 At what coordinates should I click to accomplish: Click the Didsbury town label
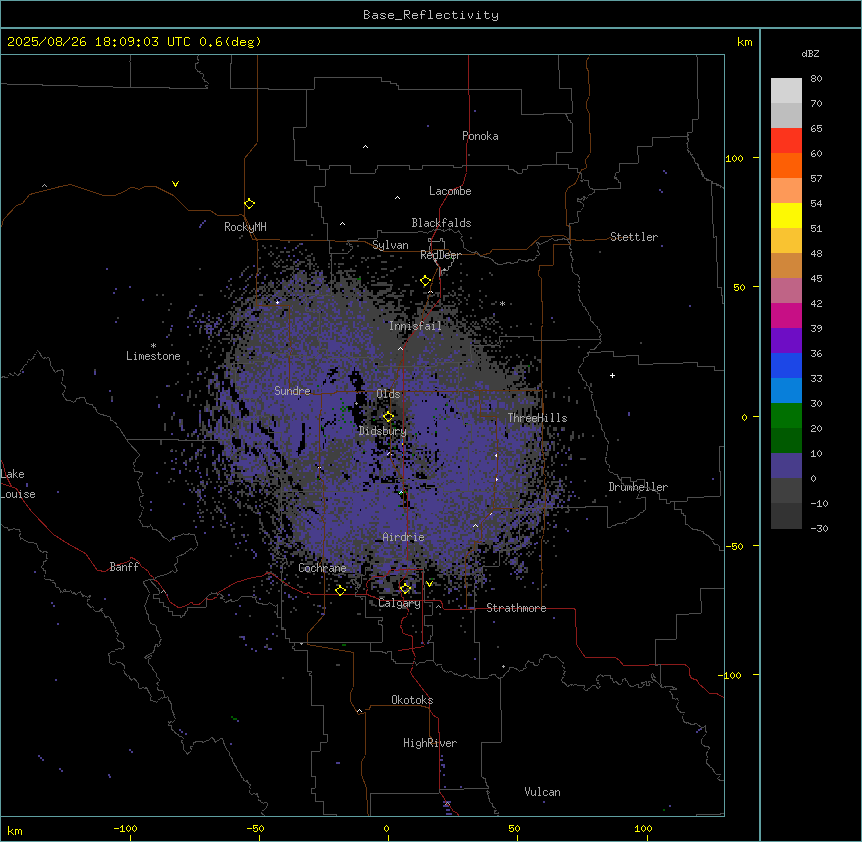click(383, 431)
